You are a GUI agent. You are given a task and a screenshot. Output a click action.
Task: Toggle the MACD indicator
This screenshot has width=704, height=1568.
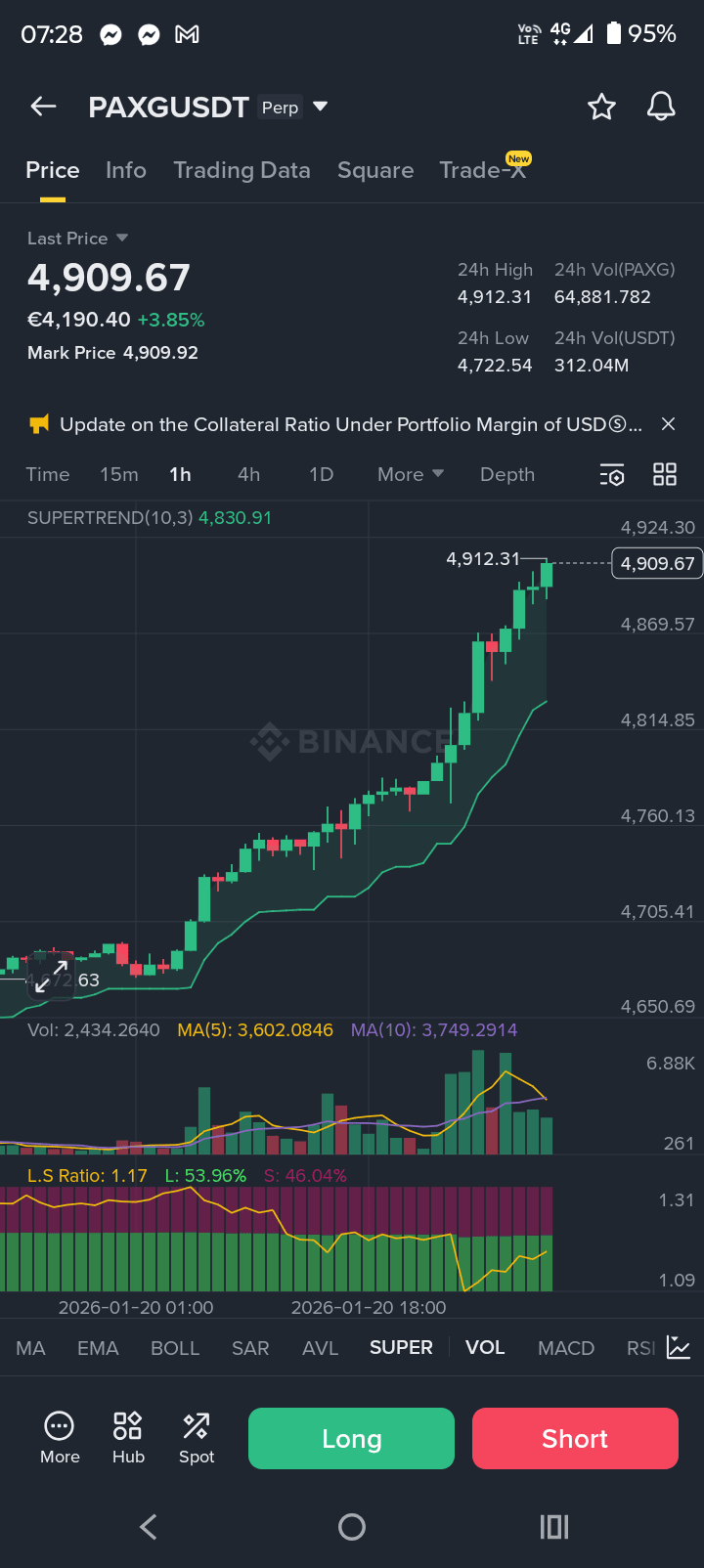pyautogui.click(x=566, y=1348)
